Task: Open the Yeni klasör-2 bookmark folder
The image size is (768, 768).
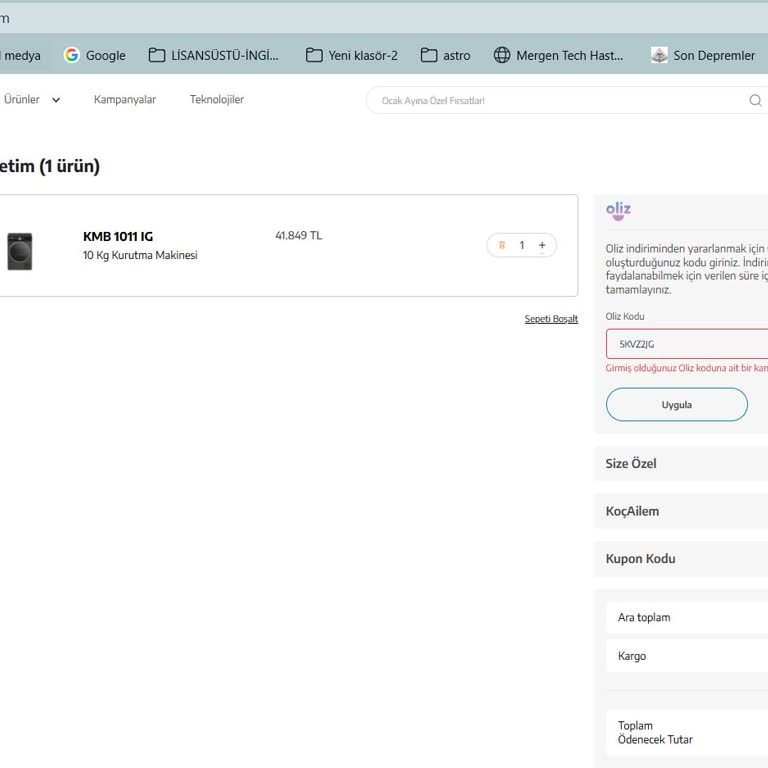Action: click(x=352, y=55)
